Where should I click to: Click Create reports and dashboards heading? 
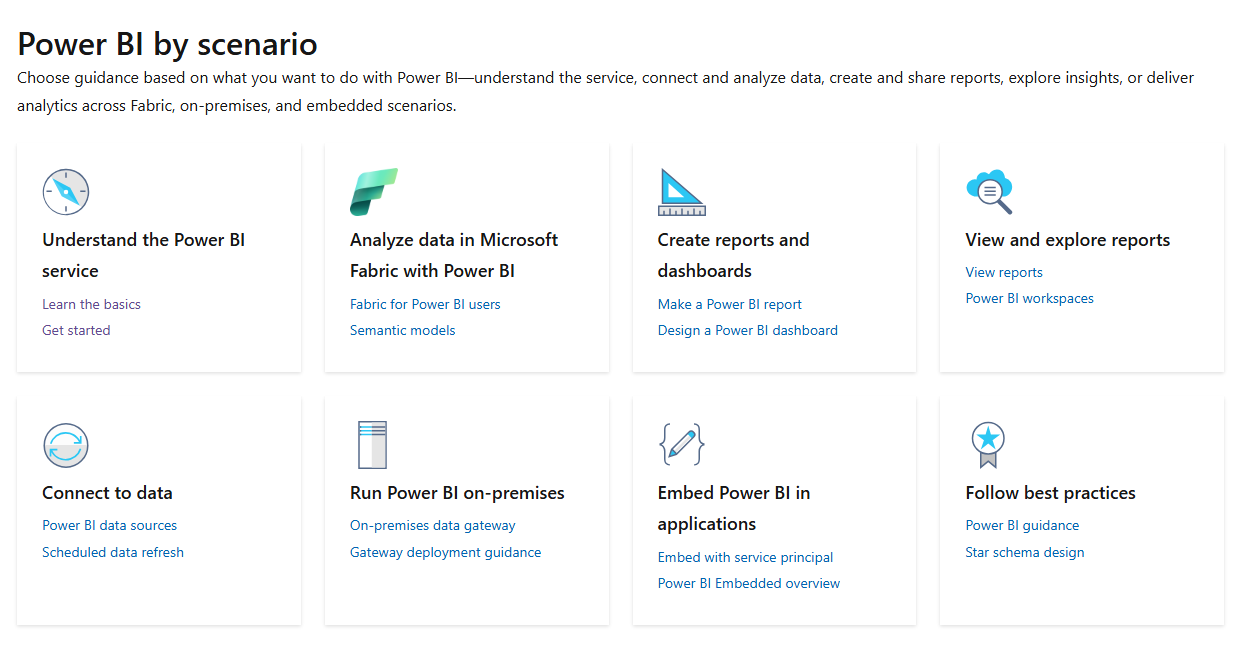click(733, 255)
